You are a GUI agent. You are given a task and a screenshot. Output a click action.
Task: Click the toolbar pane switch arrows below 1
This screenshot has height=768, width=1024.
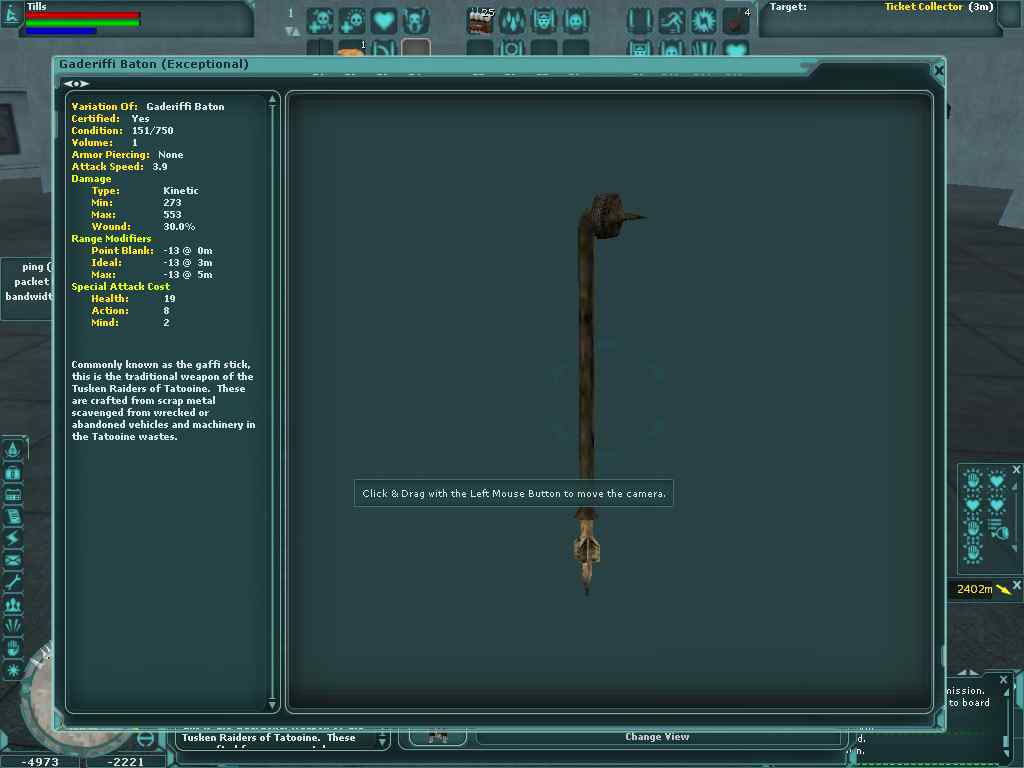[293, 31]
